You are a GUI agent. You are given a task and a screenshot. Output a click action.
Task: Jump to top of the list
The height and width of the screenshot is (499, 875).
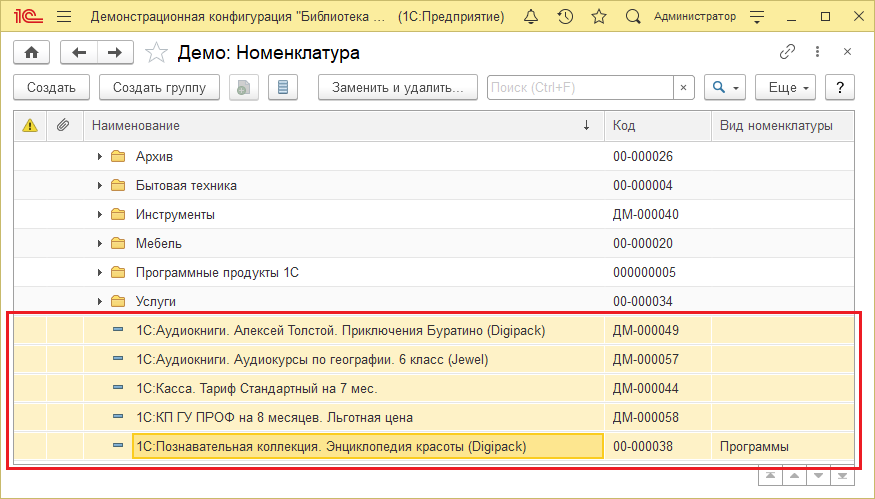(x=770, y=476)
